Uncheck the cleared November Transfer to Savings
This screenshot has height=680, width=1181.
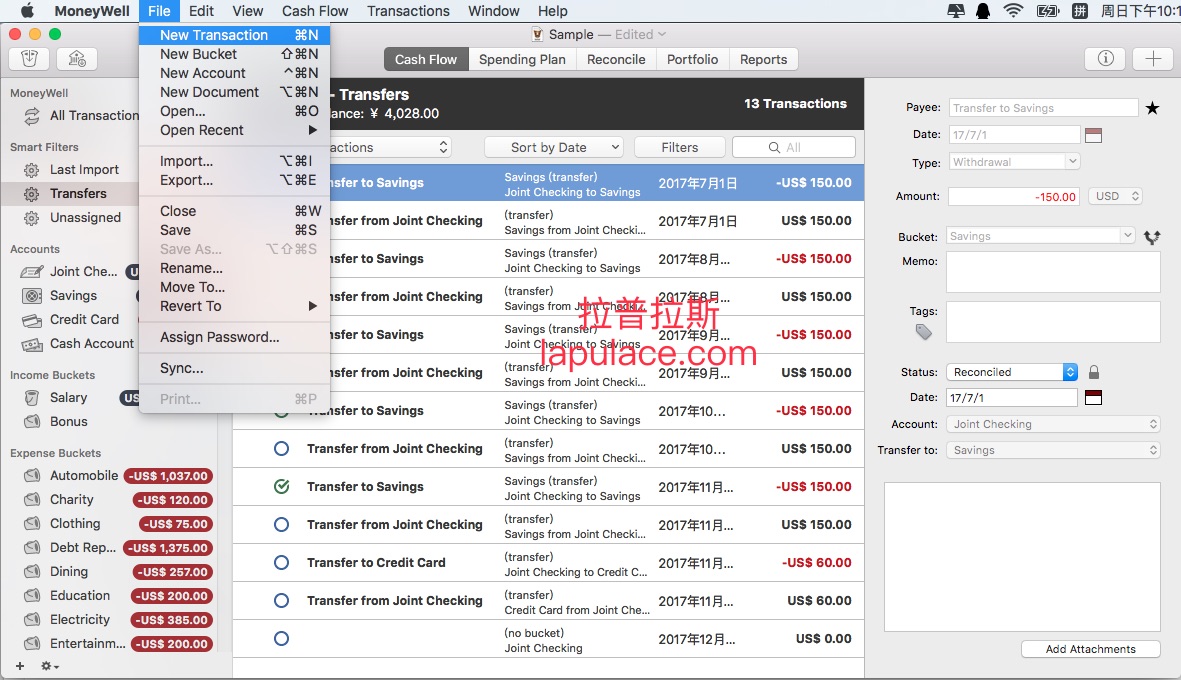coord(282,486)
